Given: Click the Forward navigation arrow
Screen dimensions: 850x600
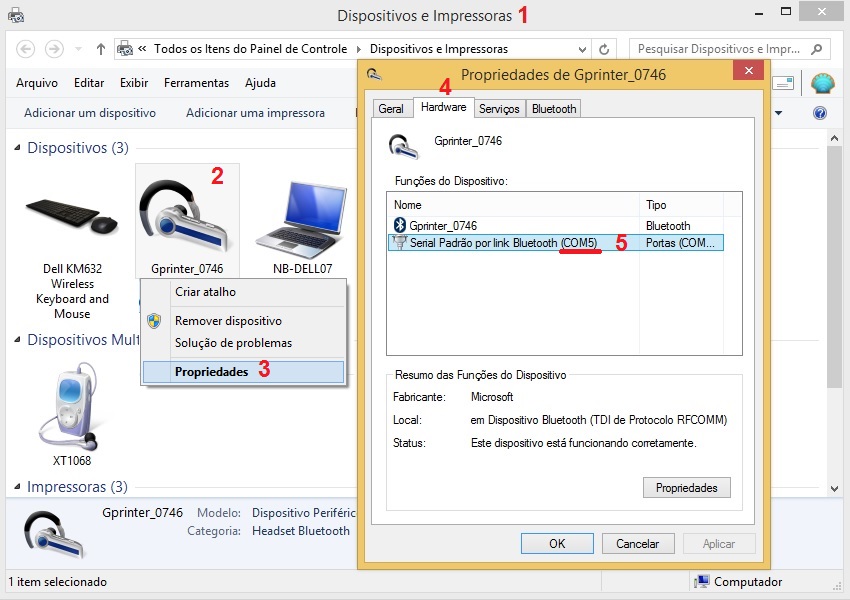Looking at the screenshot, I should coord(54,49).
